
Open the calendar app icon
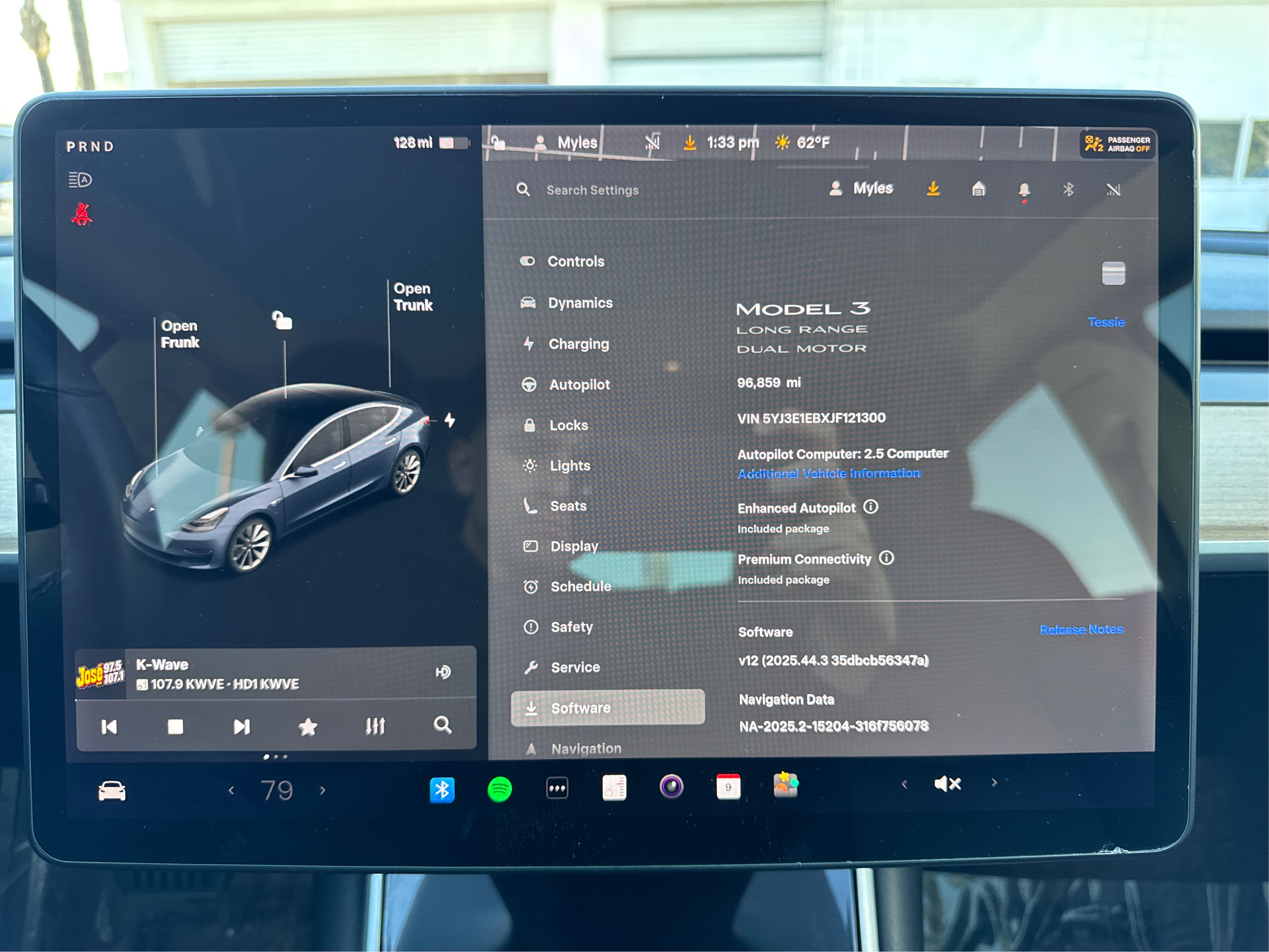728,786
